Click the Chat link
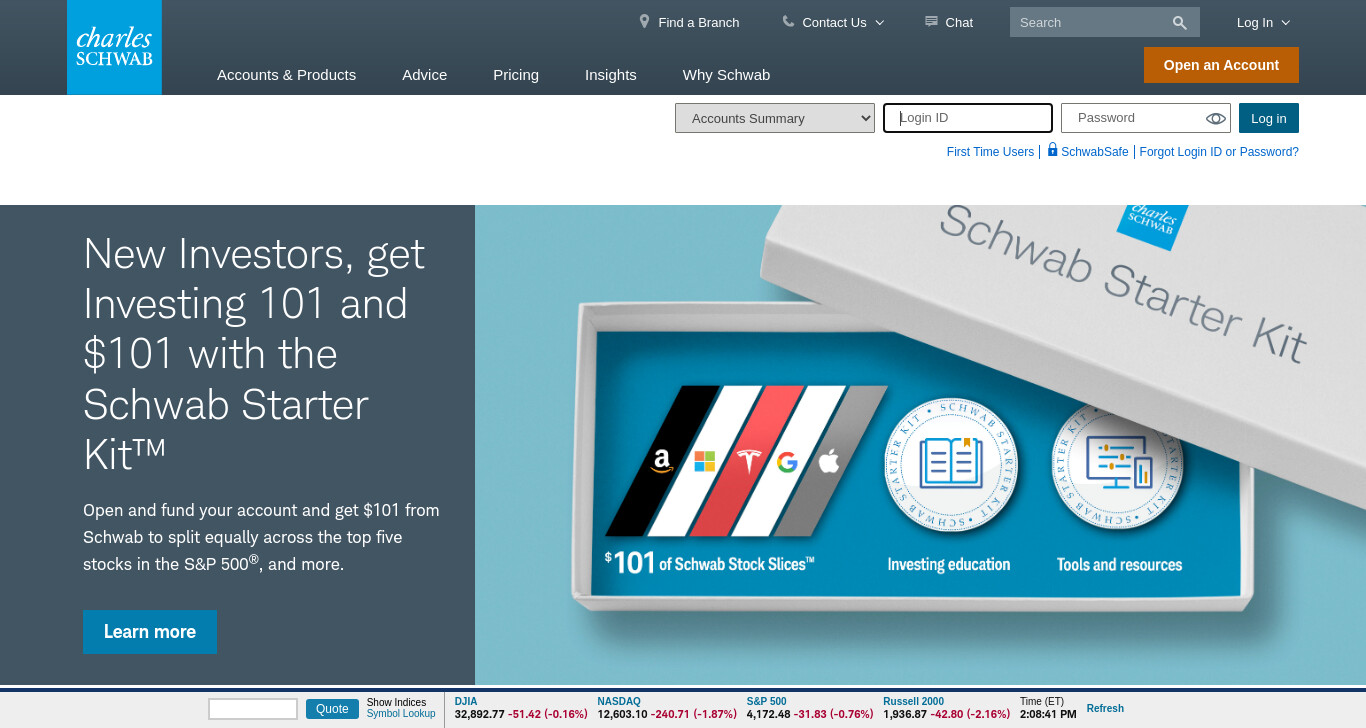 pyautogui.click(x=959, y=22)
